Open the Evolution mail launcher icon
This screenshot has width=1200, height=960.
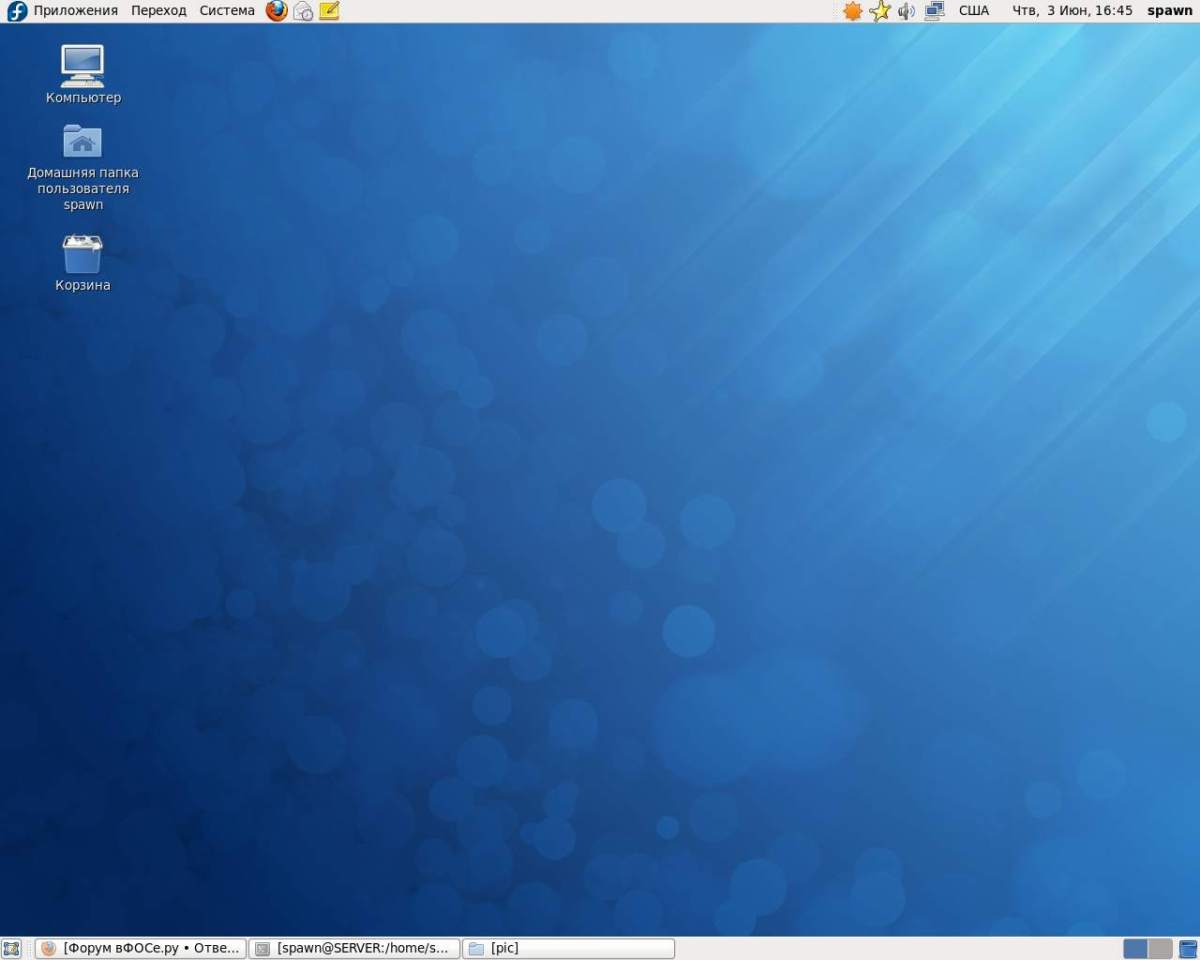click(303, 11)
